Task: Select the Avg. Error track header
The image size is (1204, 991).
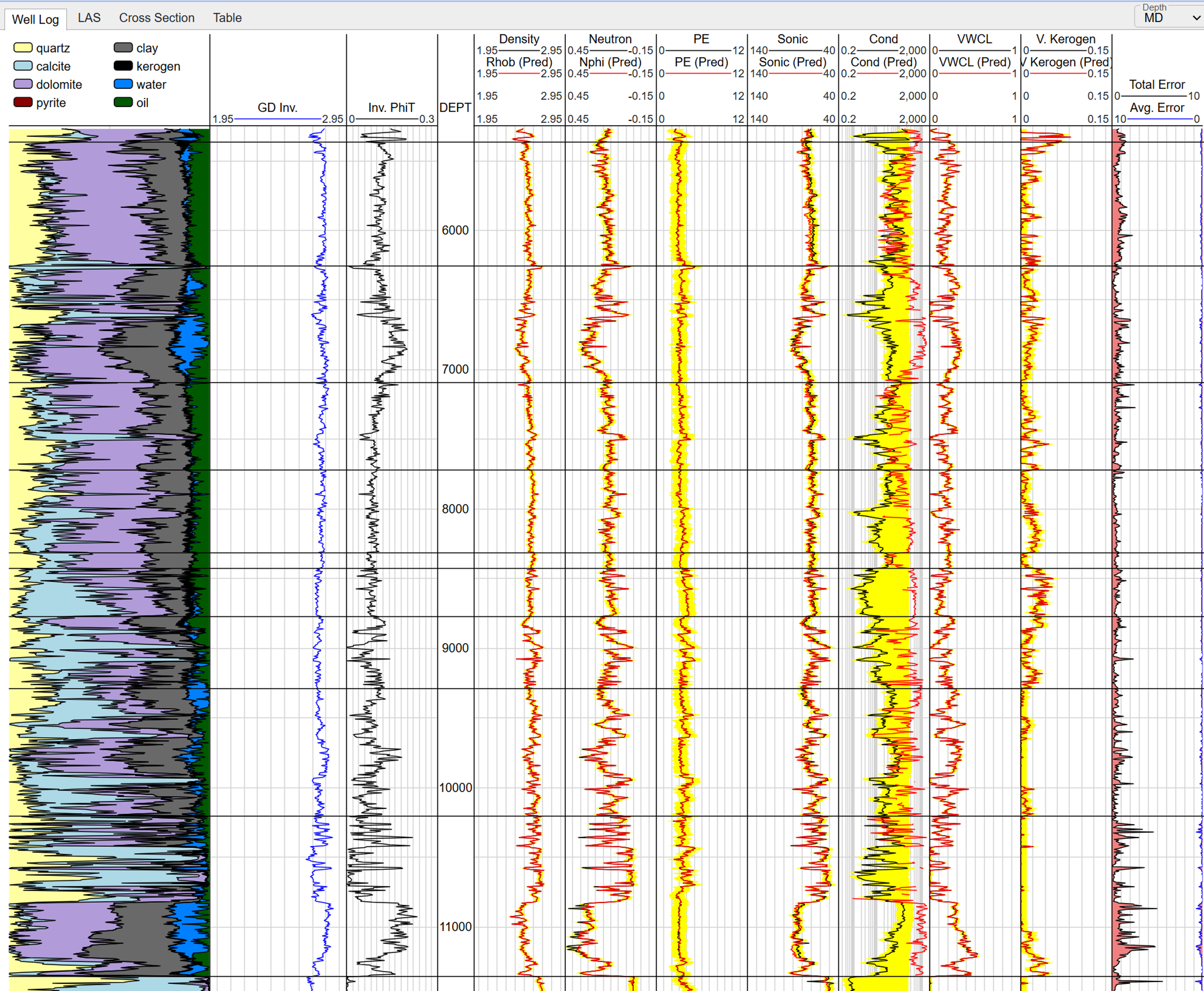Action: (1157, 107)
